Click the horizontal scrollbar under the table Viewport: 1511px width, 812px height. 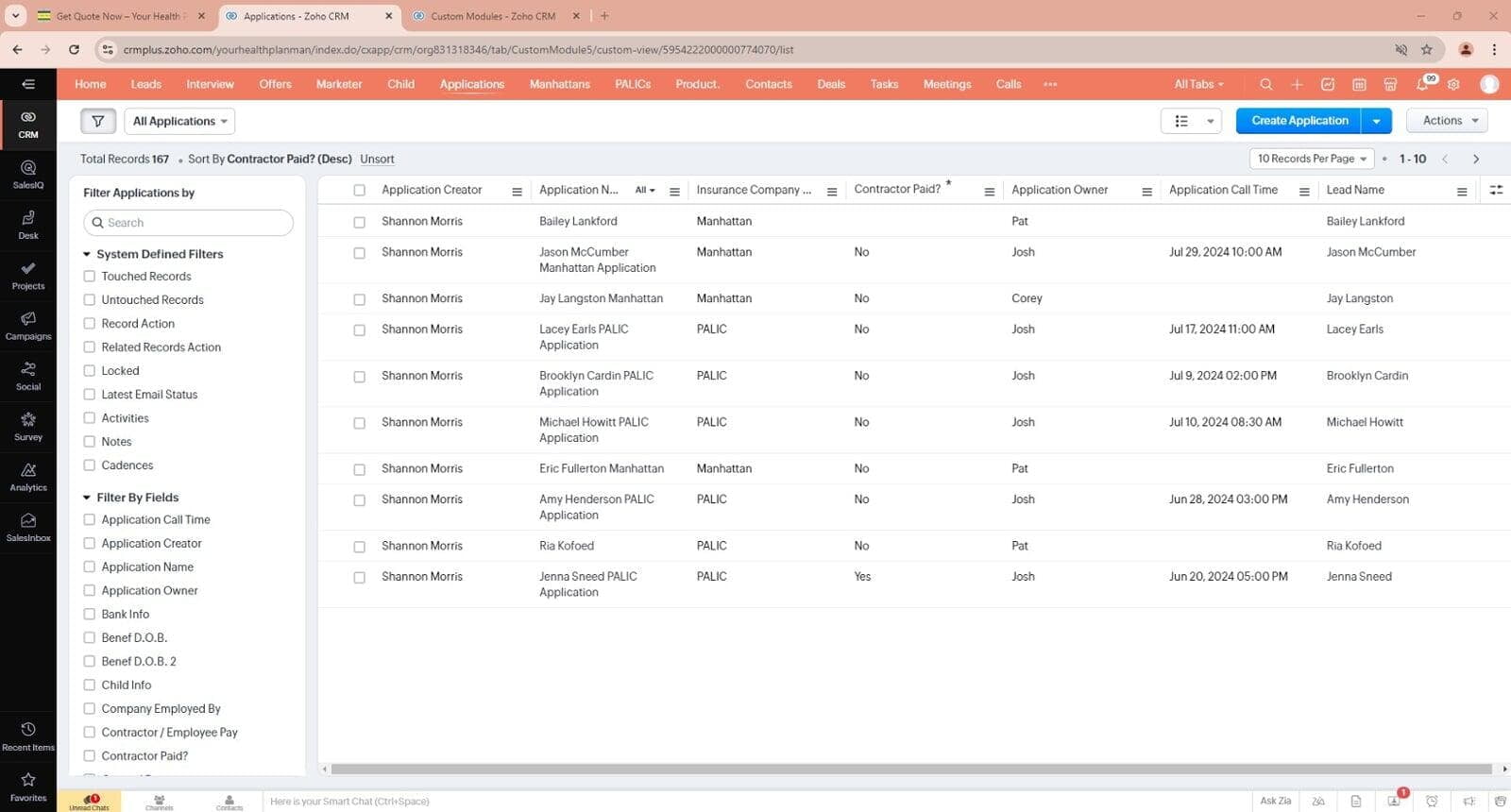tap(911, 770)
